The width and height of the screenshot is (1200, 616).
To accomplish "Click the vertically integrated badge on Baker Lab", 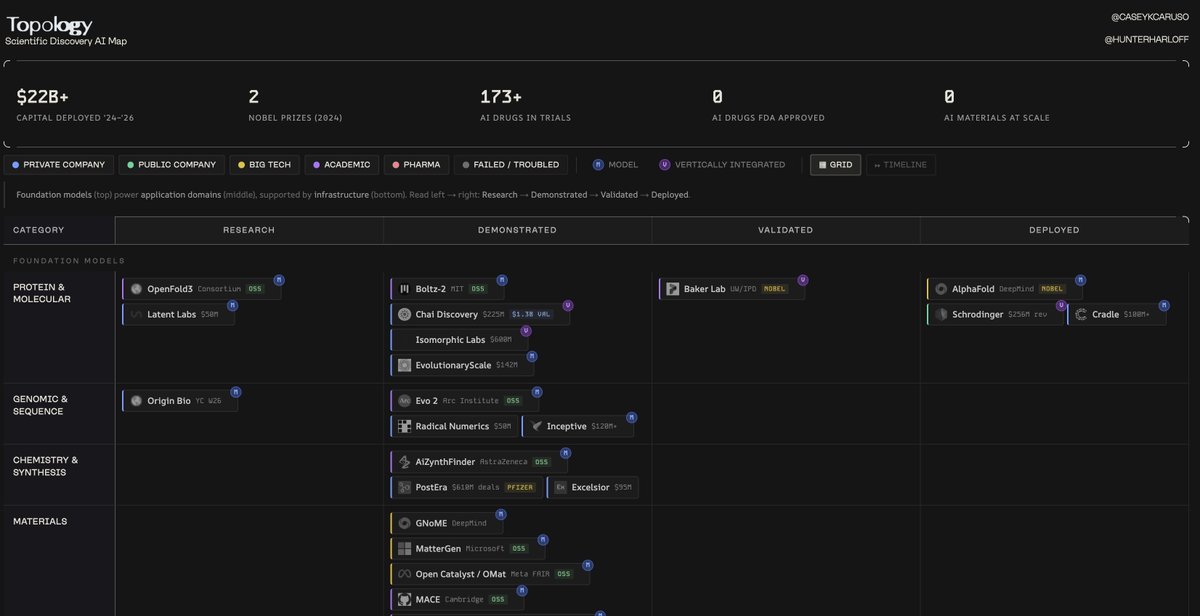I will pos(803,280).
